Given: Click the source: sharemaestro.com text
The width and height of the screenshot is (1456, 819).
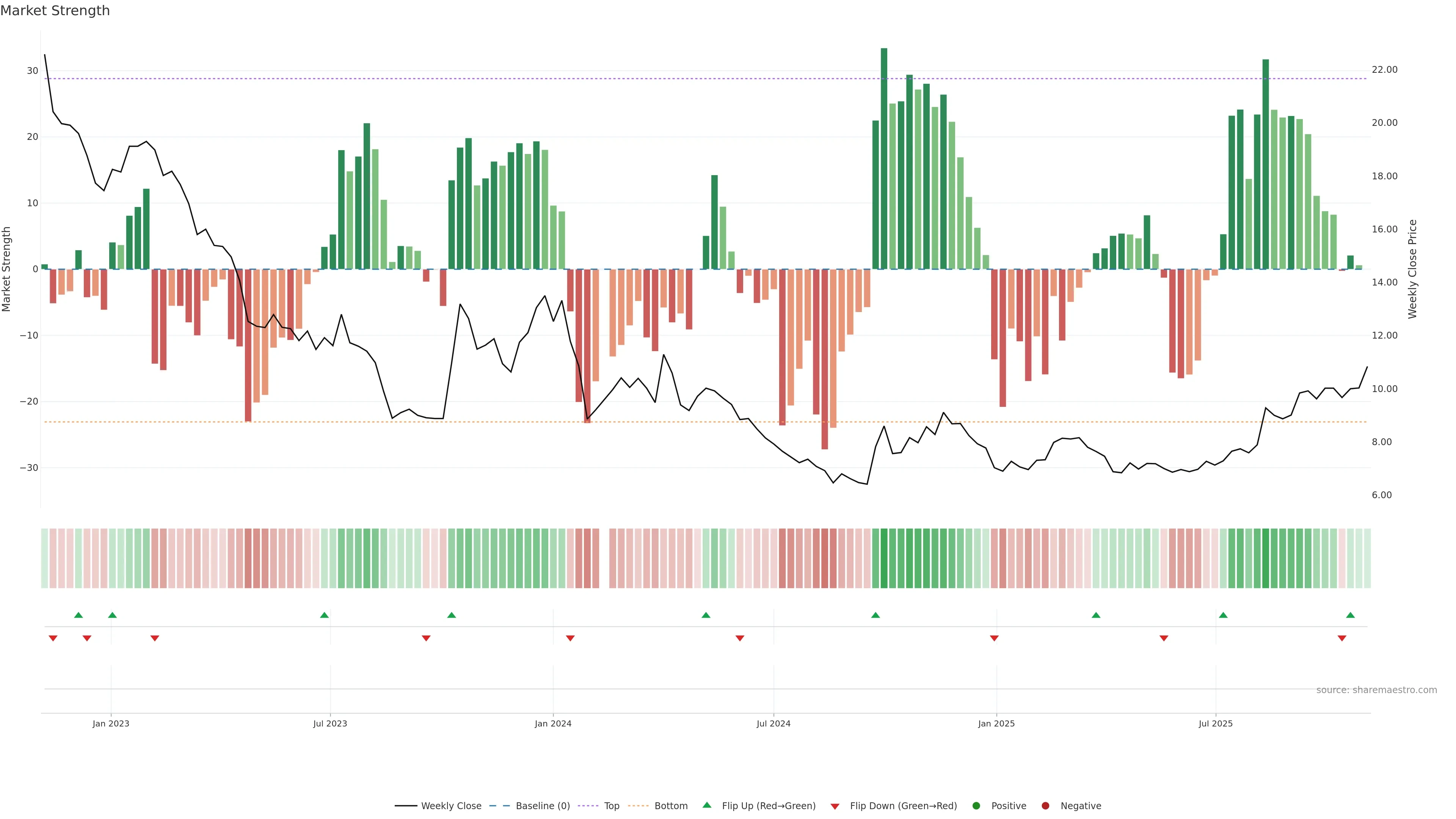Looking at the screenshot, I should point(1376,690).
